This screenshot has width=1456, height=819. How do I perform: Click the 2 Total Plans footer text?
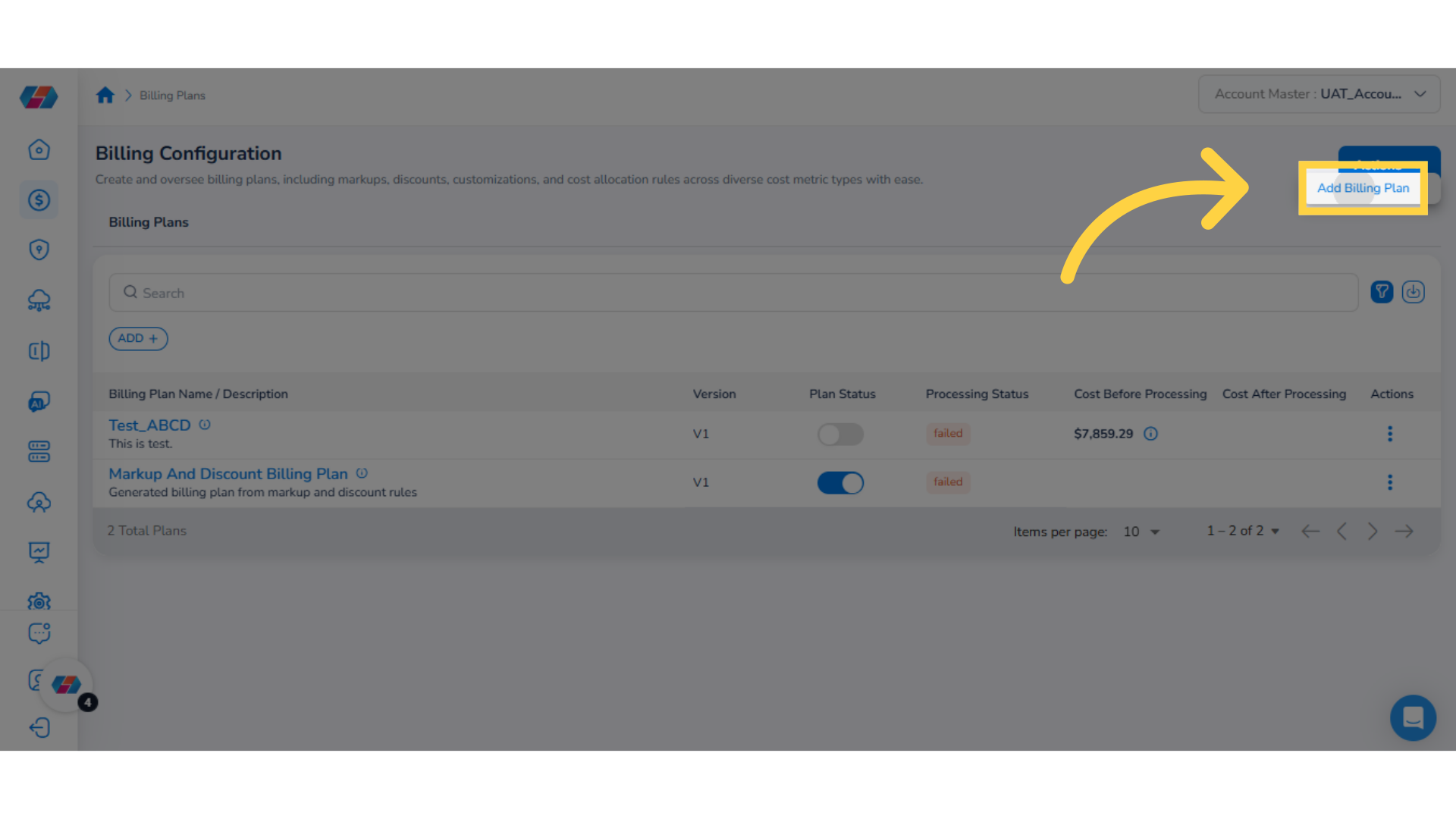[x=146, y=531]
